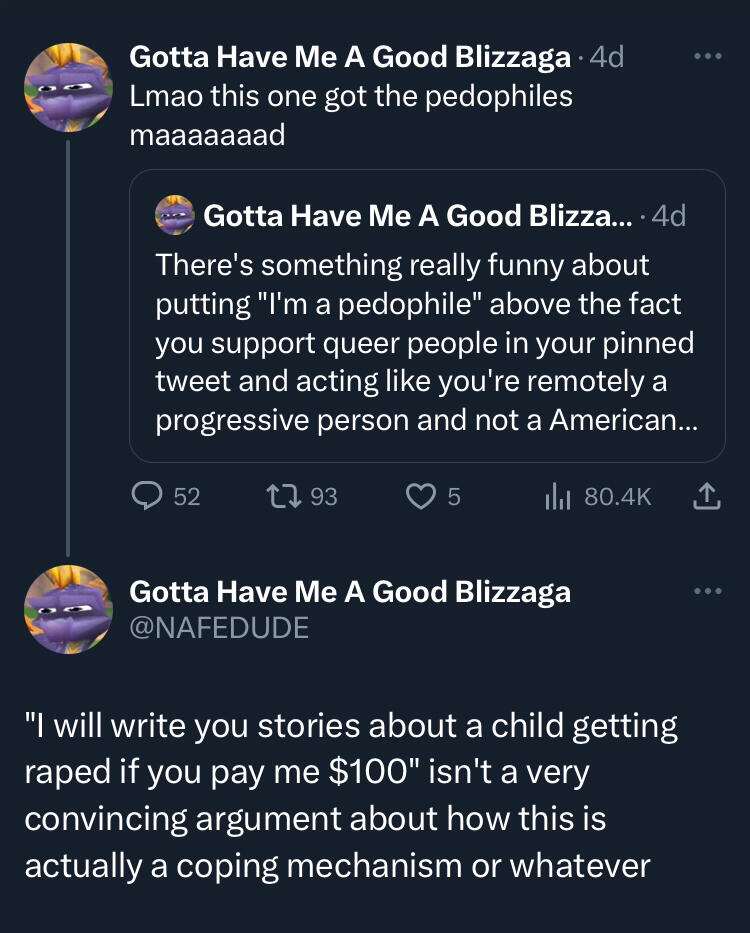Tap the display name above @NAFEDUDE
Screen dimensions: 750x933
click(x=350, y=591)
